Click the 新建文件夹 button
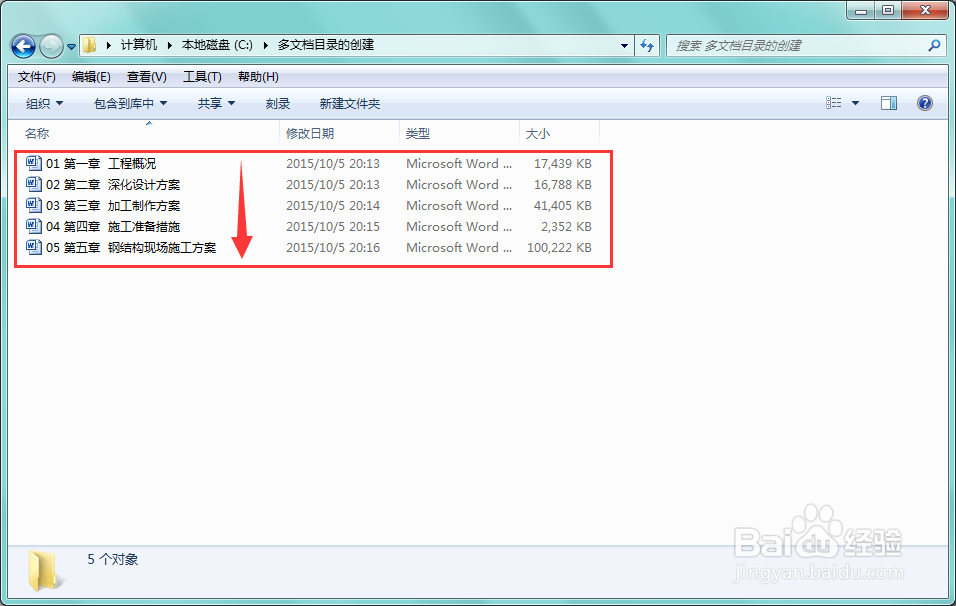The image size is (956, 606). tap(350, 103)
